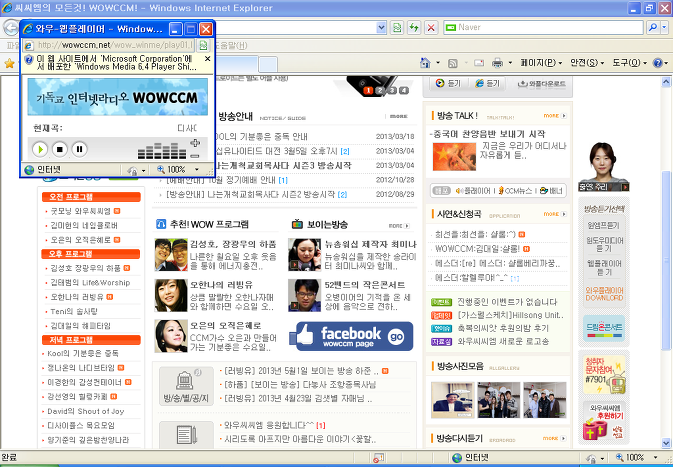Click the 윈도우미디어 듣기 option
Screen dimensions: 673x467
point(604,245)
